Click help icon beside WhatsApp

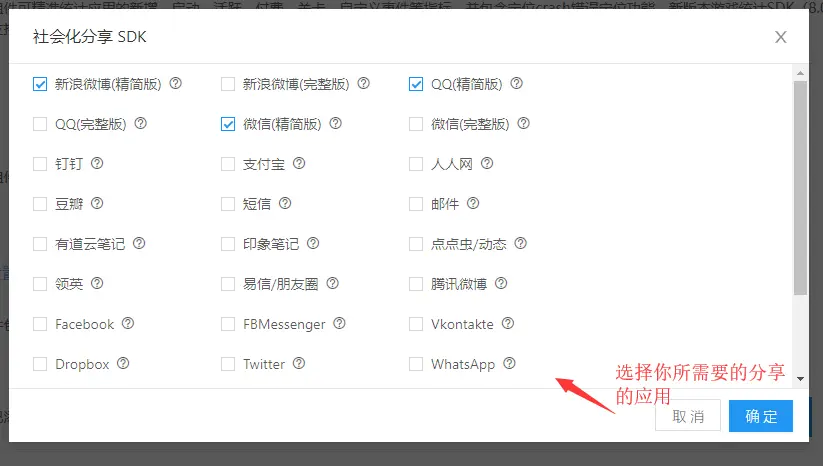510,363
